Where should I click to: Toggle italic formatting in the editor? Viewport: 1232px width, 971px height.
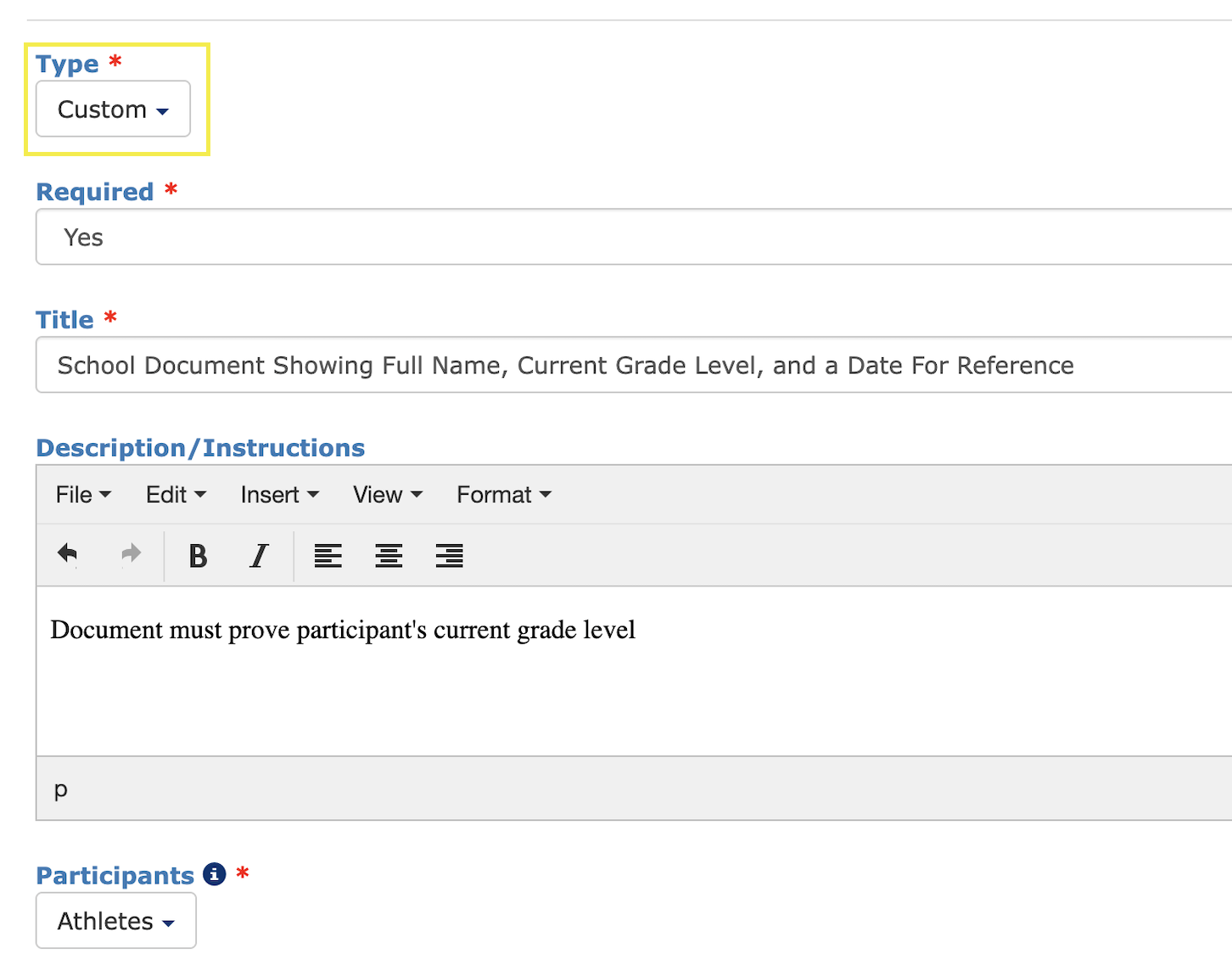point(259,556)
